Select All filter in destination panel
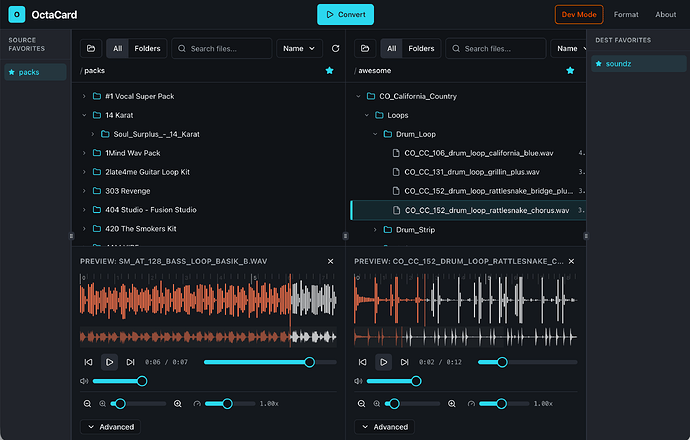The image size is (690, 440). click(391, 48)
